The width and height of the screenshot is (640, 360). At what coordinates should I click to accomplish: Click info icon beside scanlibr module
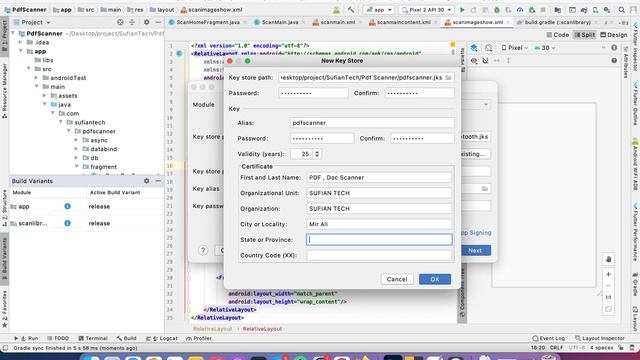pos(67,223)
